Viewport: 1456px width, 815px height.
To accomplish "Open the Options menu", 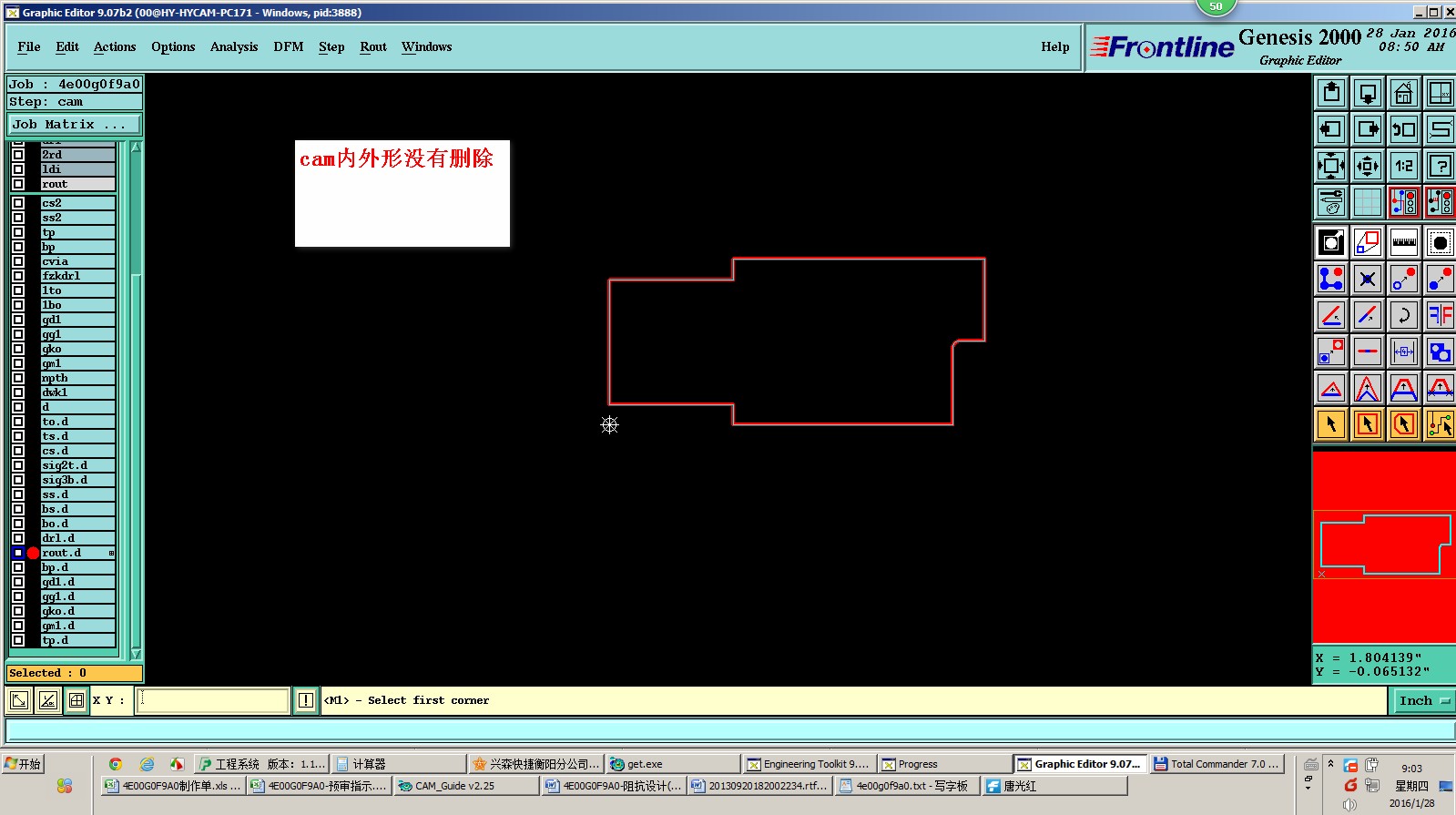I will [x=173, y=47].
